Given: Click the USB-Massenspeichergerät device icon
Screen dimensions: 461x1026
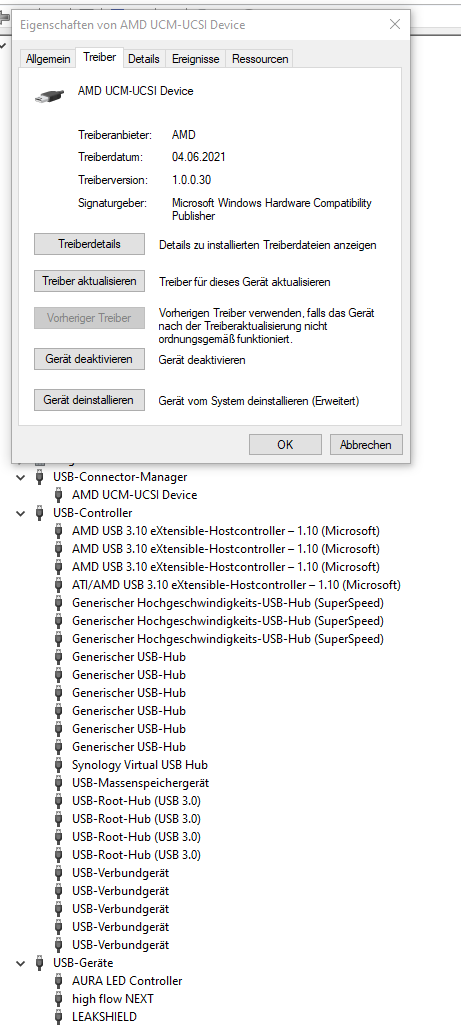Looking at the screenshot, I should click(59, 783).
